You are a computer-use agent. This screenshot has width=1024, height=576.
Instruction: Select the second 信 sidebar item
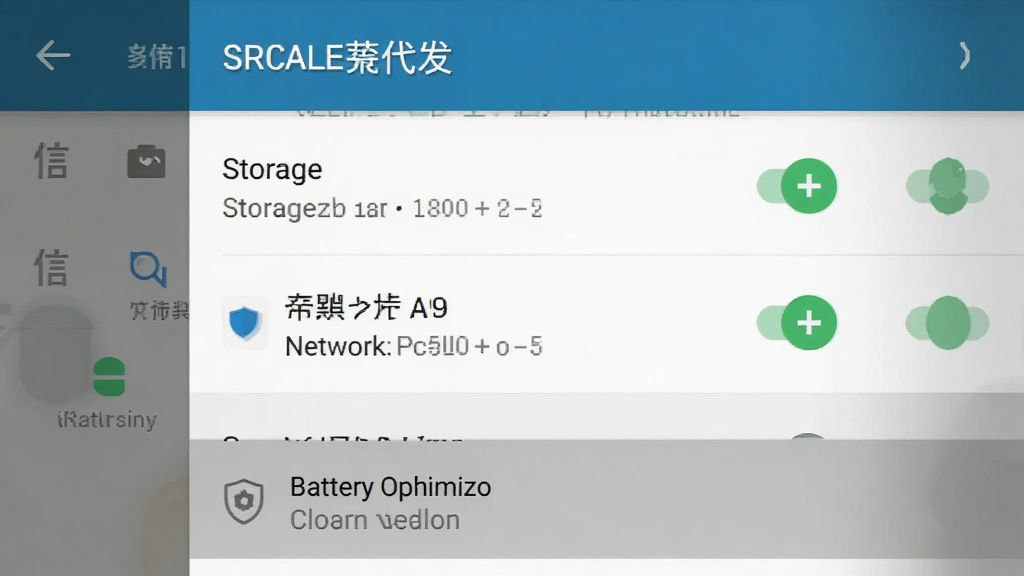coord(51,267)
